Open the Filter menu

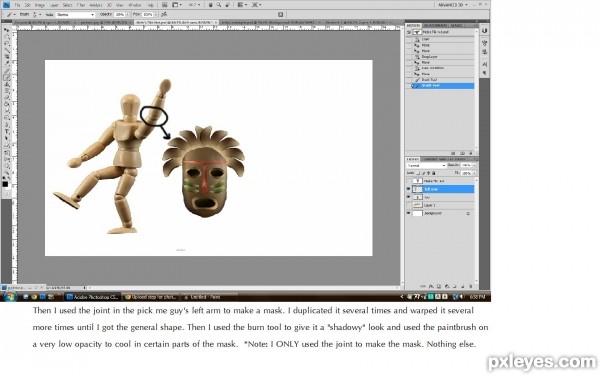(x=81, y=5)
